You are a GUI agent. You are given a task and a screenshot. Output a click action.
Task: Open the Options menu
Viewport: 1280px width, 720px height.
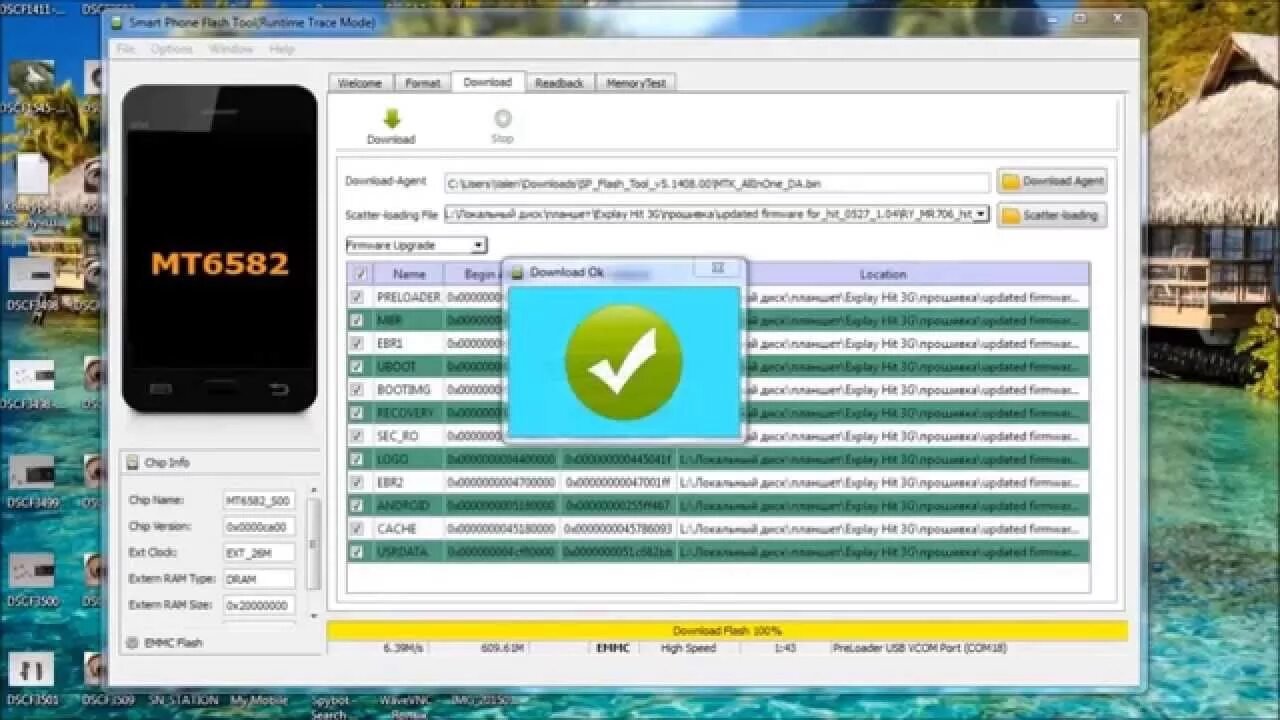(172, 49)
